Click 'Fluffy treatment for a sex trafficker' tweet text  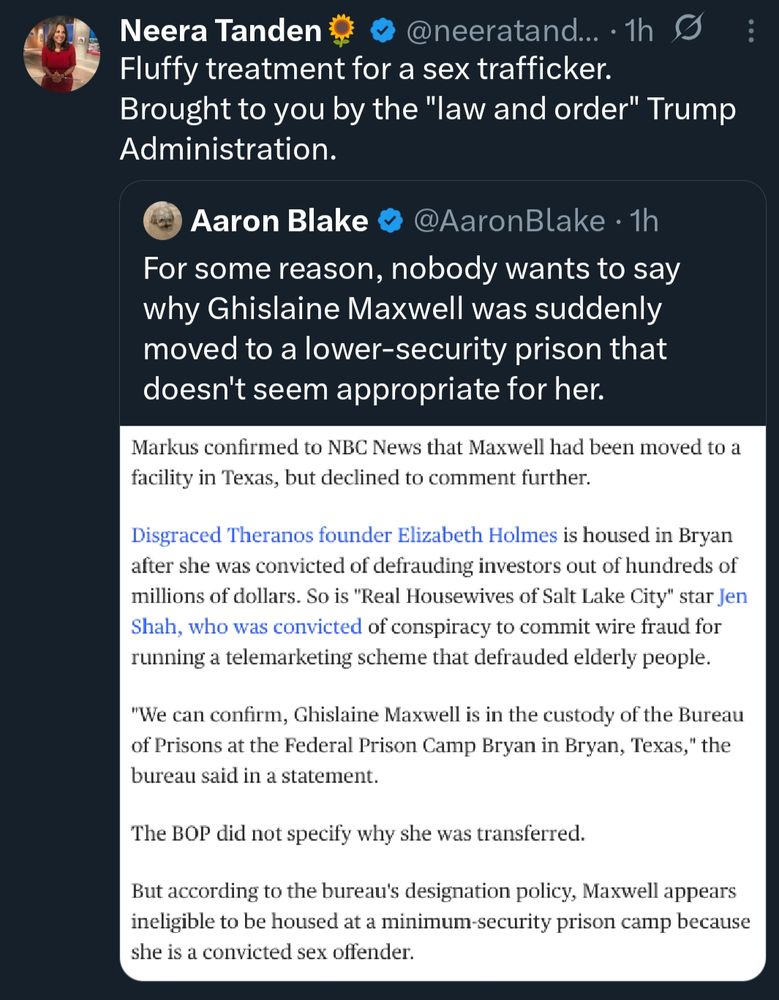point(366,69)
